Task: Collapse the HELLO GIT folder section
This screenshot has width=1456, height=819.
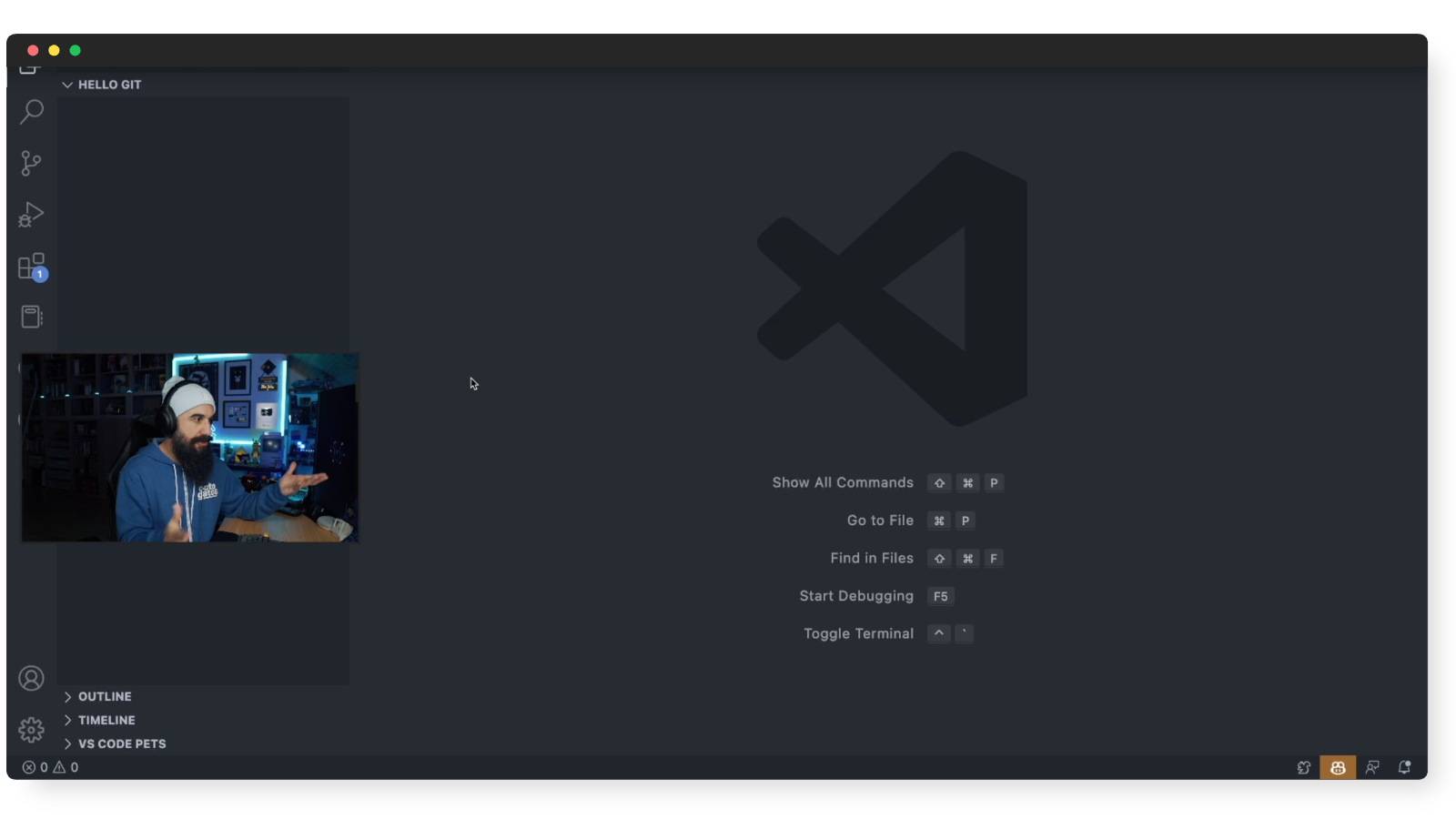Action: coord(102,85)
